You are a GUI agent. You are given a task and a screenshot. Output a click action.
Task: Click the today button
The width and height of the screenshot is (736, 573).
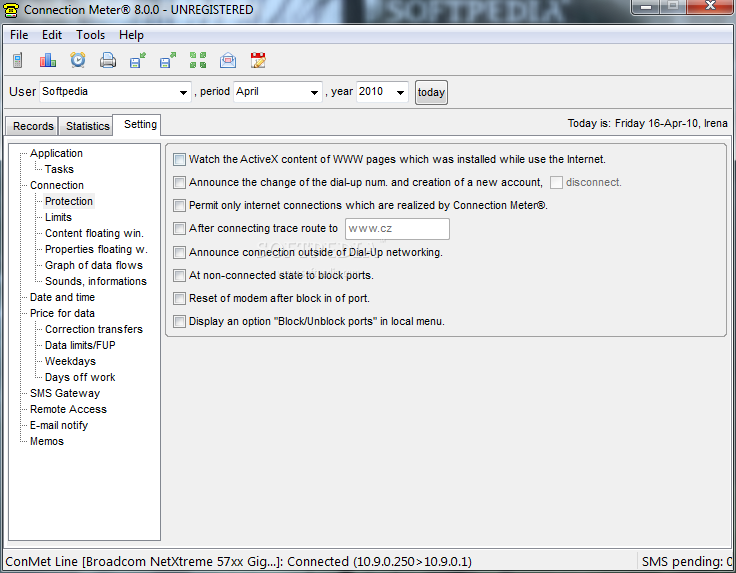tap(431, 92)
